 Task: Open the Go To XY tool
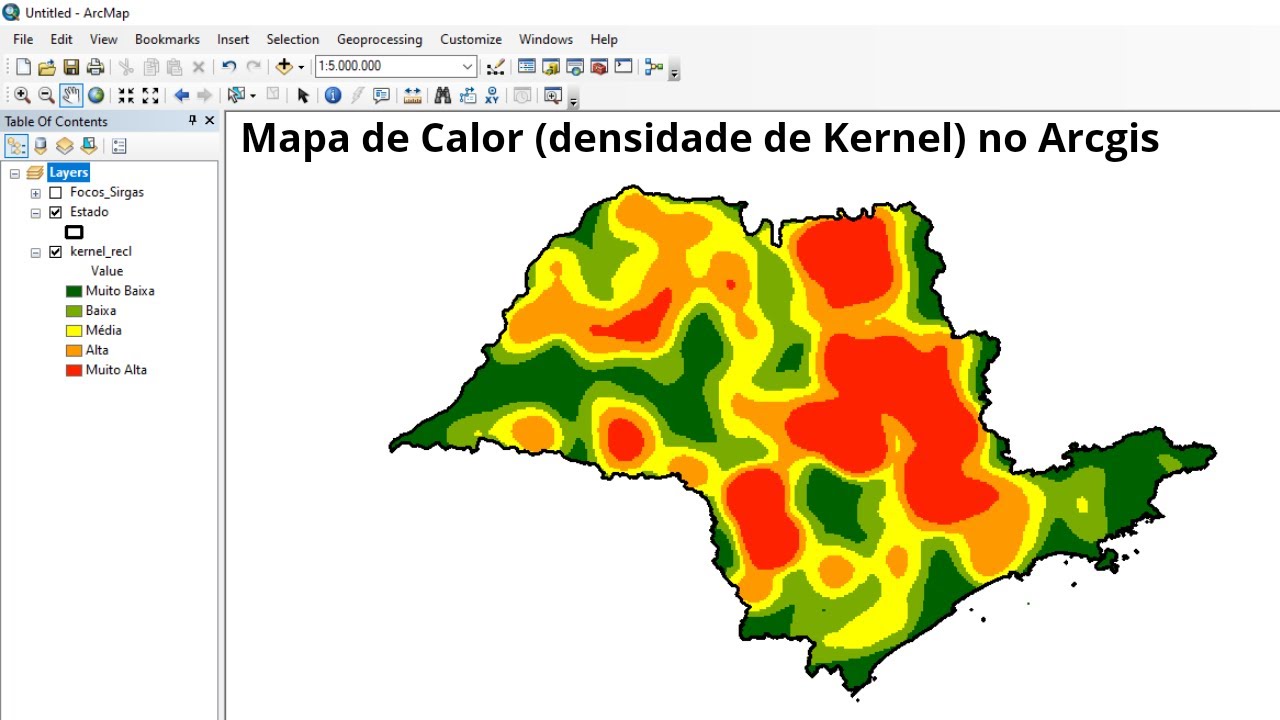[492, 95]
